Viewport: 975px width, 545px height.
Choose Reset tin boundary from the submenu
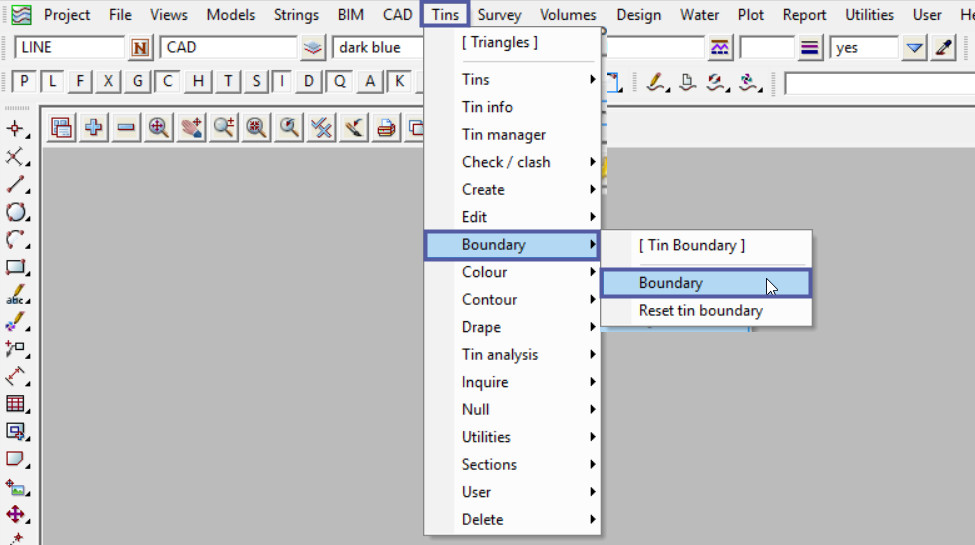pyautogui.click(x=700, y=311)
